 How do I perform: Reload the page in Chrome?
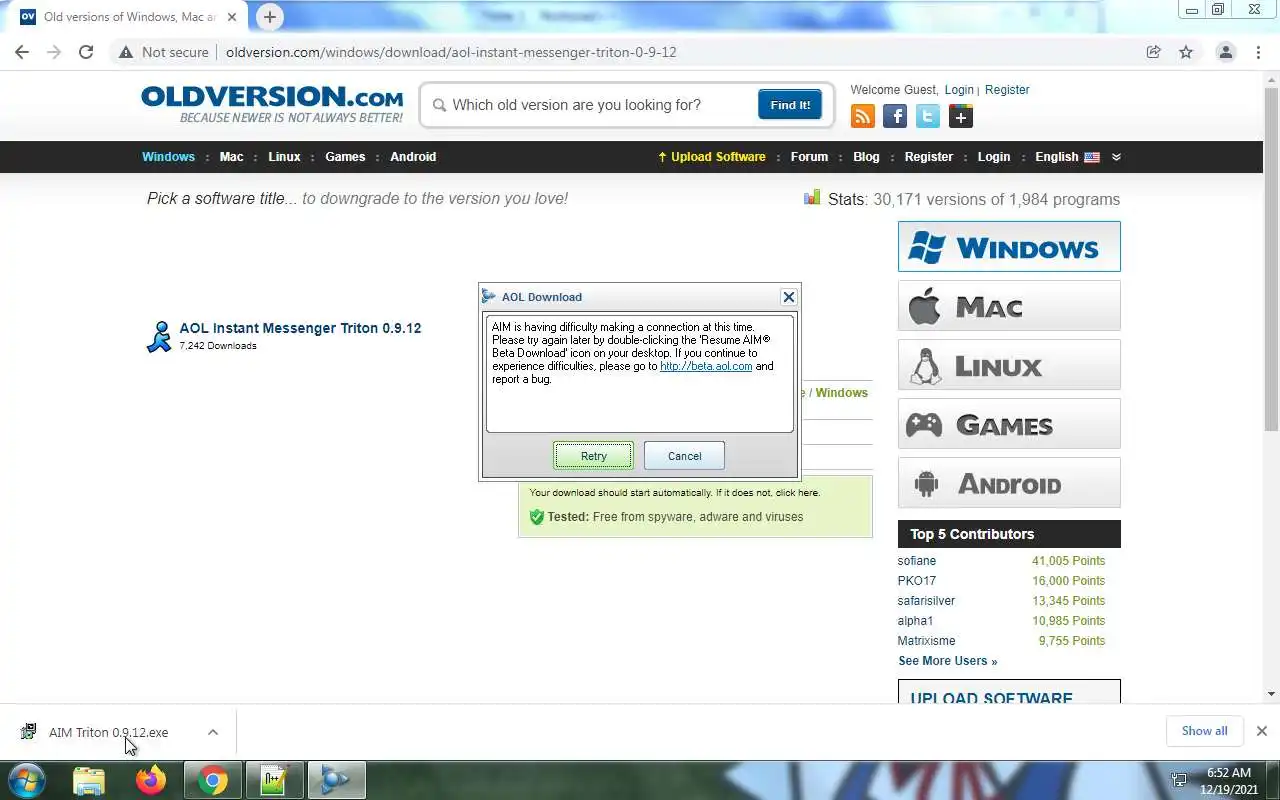[86, 52]
